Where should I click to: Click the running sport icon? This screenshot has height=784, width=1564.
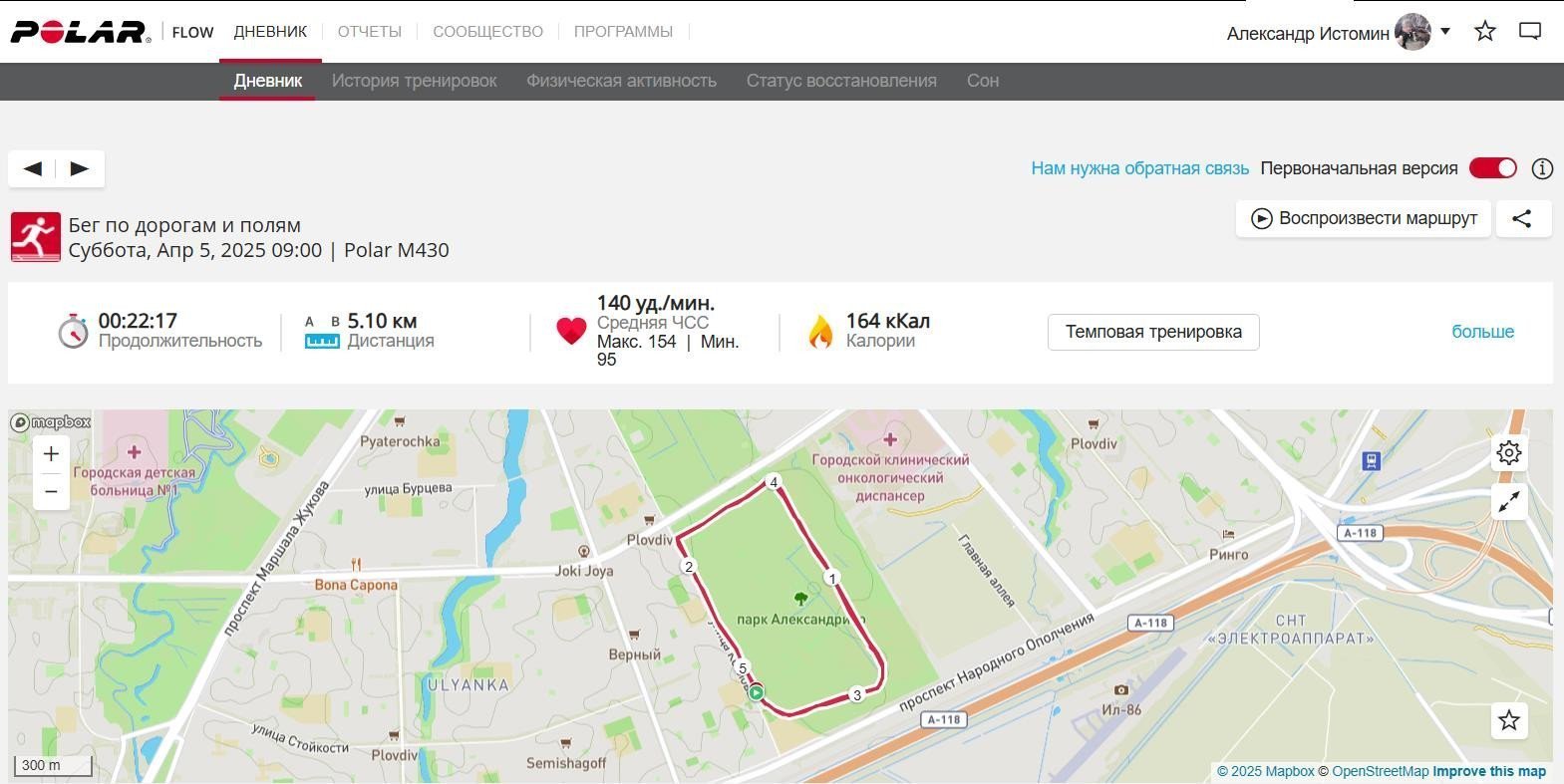tap(36, 237)
